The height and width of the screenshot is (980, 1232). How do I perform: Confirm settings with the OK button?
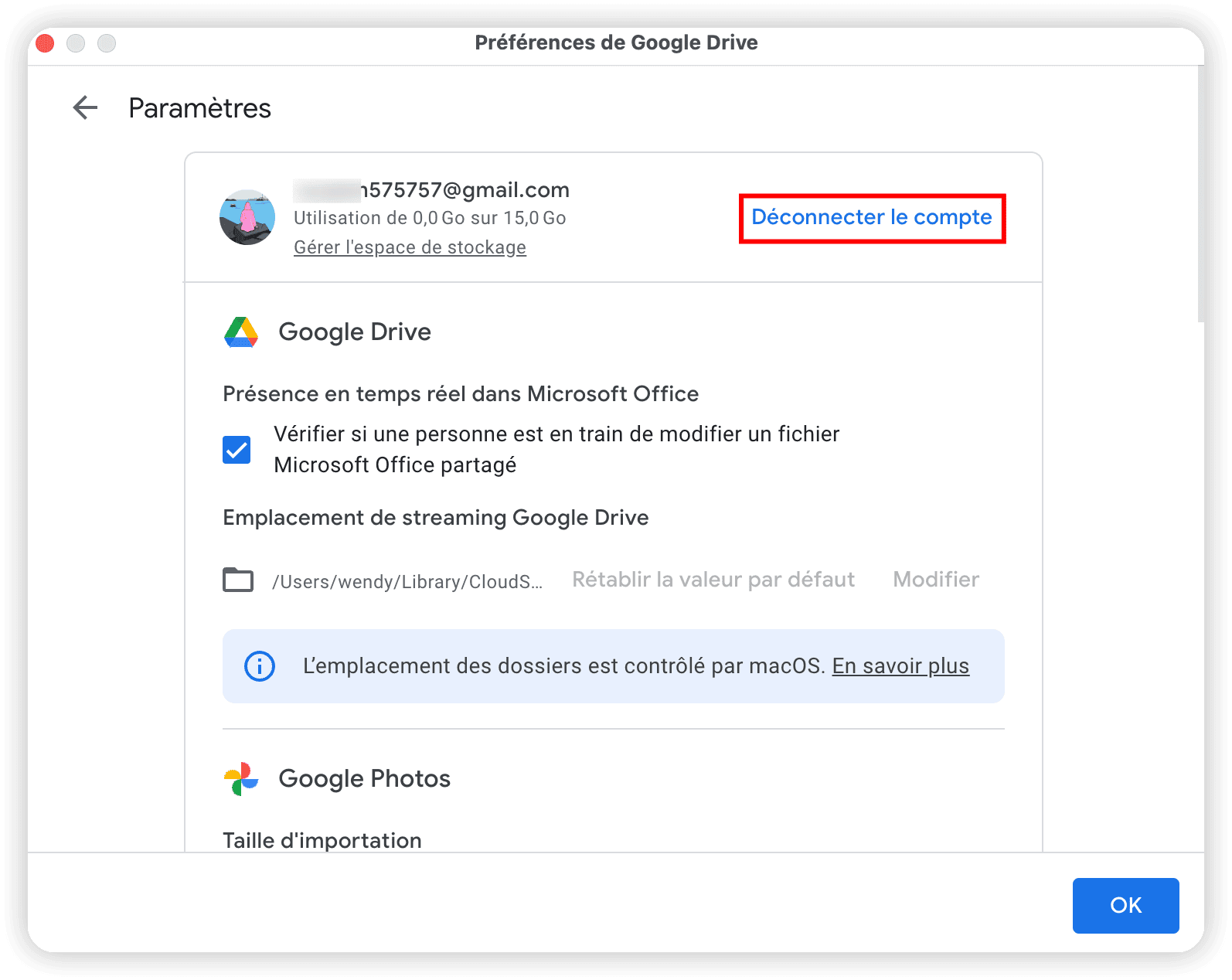click(1125, 906)
